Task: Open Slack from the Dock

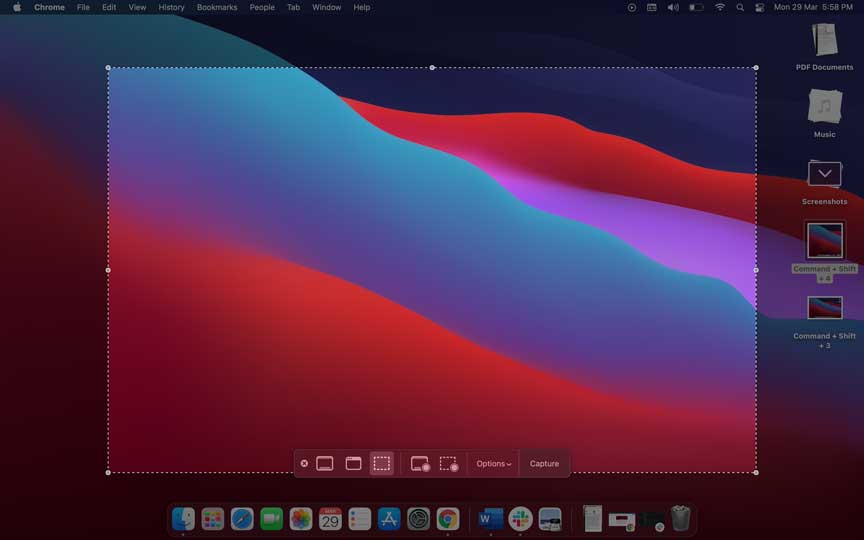Action: [520, 519]
